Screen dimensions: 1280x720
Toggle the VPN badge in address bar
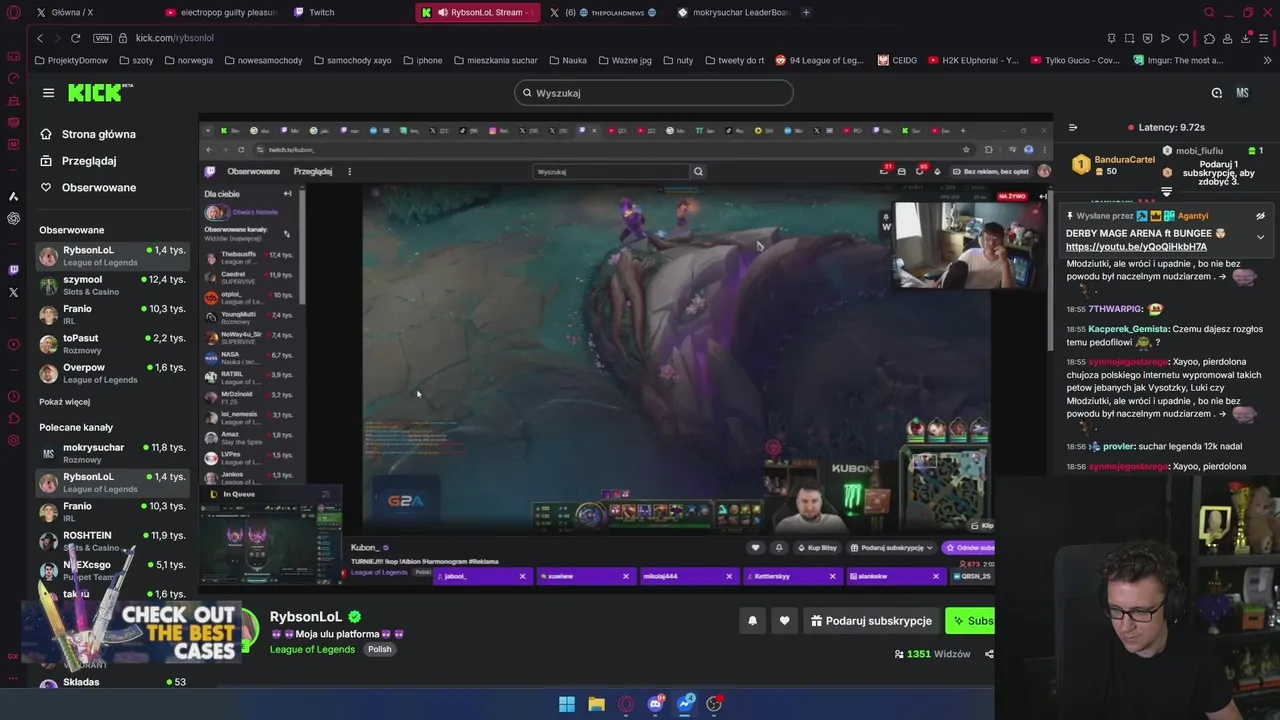102,38
